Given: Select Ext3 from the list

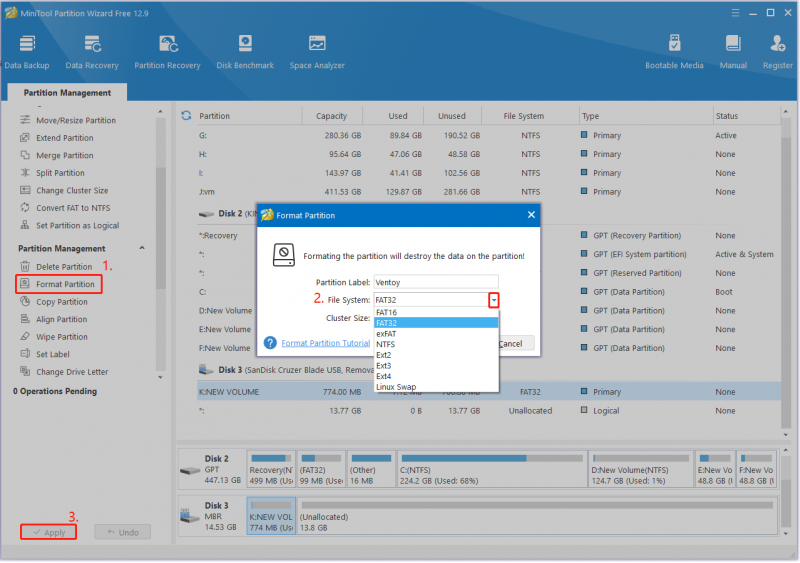Looking at the screenshot, I should point(436,365).
